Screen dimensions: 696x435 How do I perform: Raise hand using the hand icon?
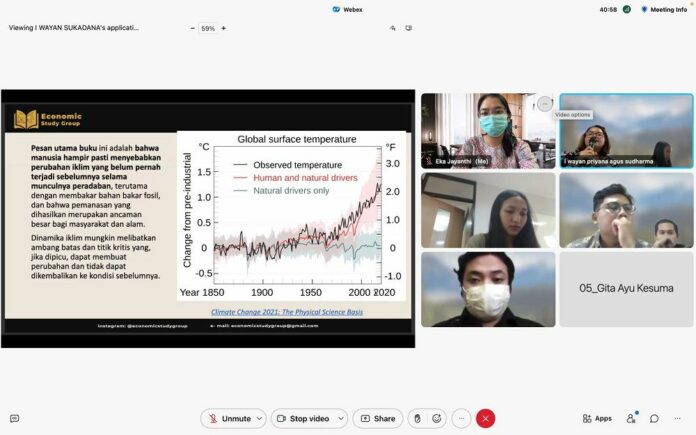click(416, 418)
